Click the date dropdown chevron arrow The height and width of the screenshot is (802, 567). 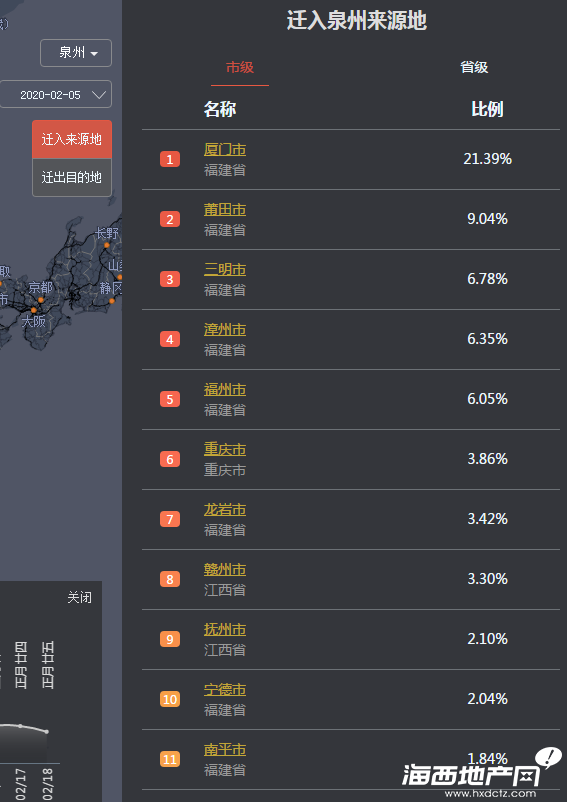[x=98, y=95]
